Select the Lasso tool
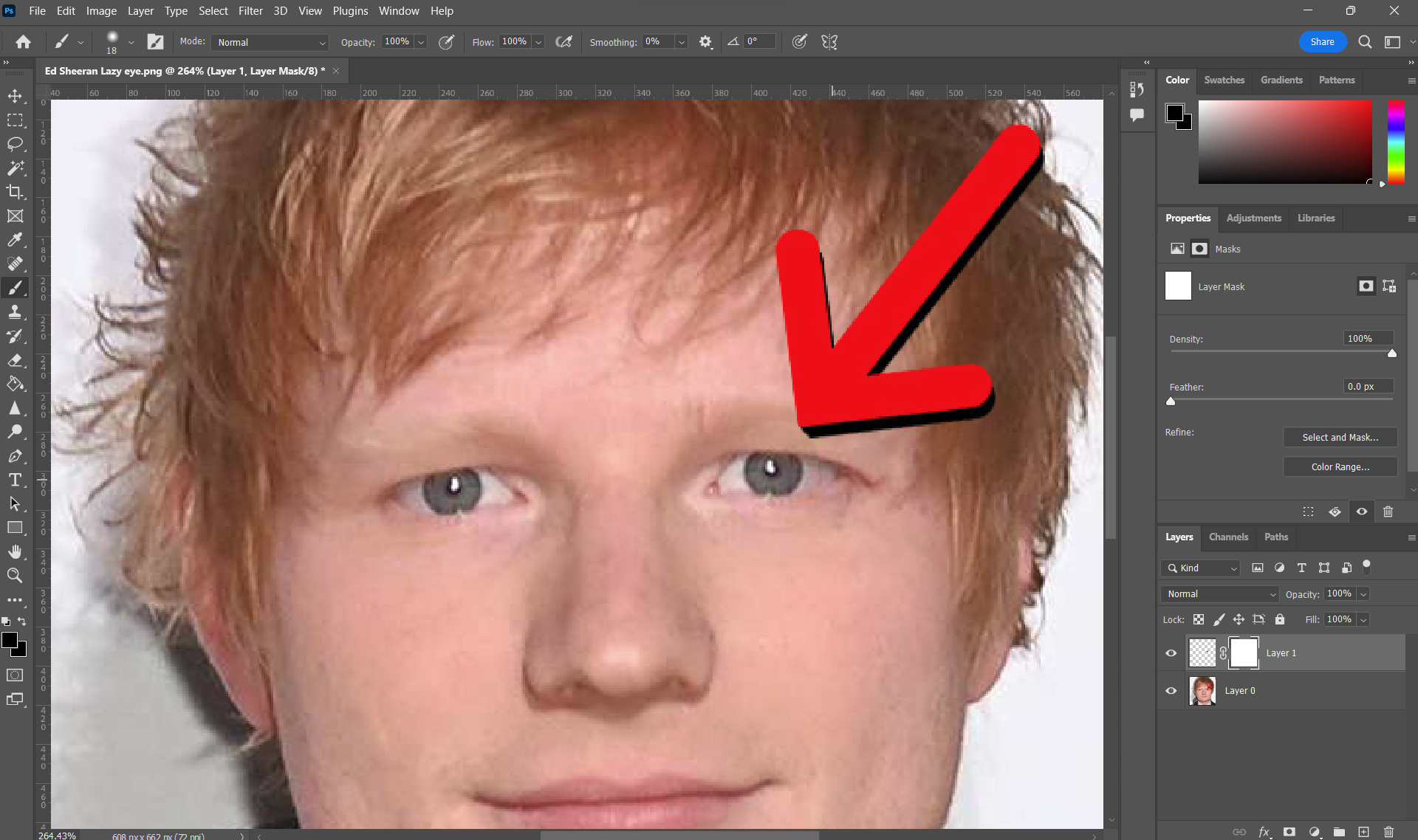Screen dimensions: 1418x840 [15, 144]
